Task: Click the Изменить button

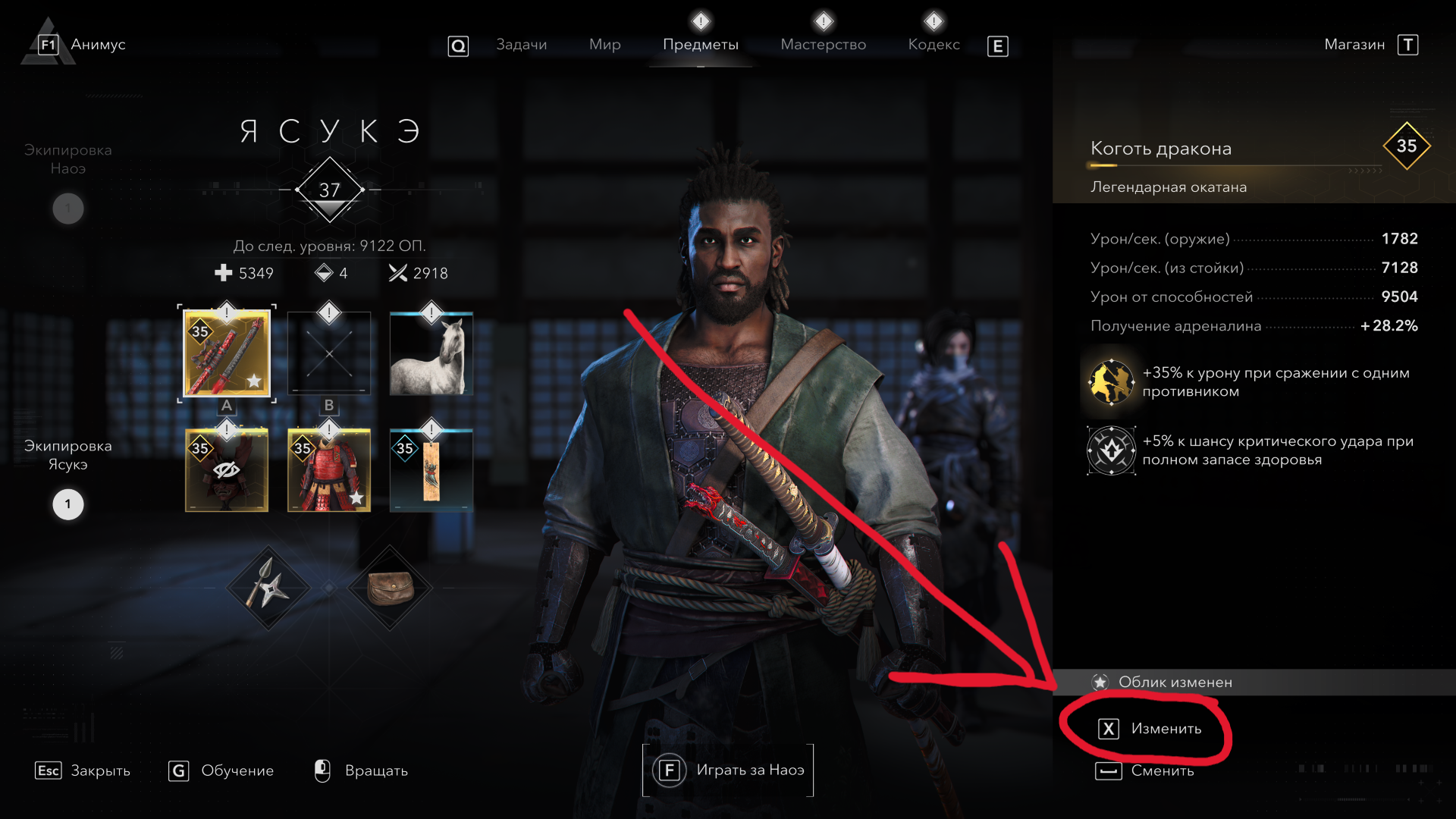Action: click(x=1150, y=729)
